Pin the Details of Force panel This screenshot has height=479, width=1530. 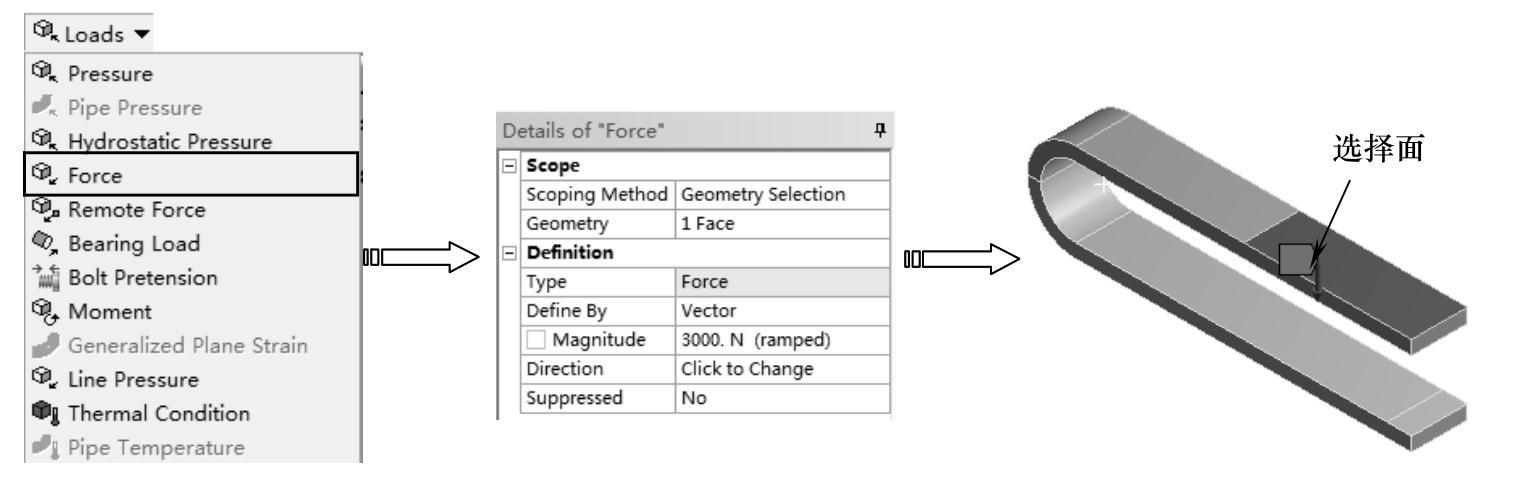pos(878,132)
